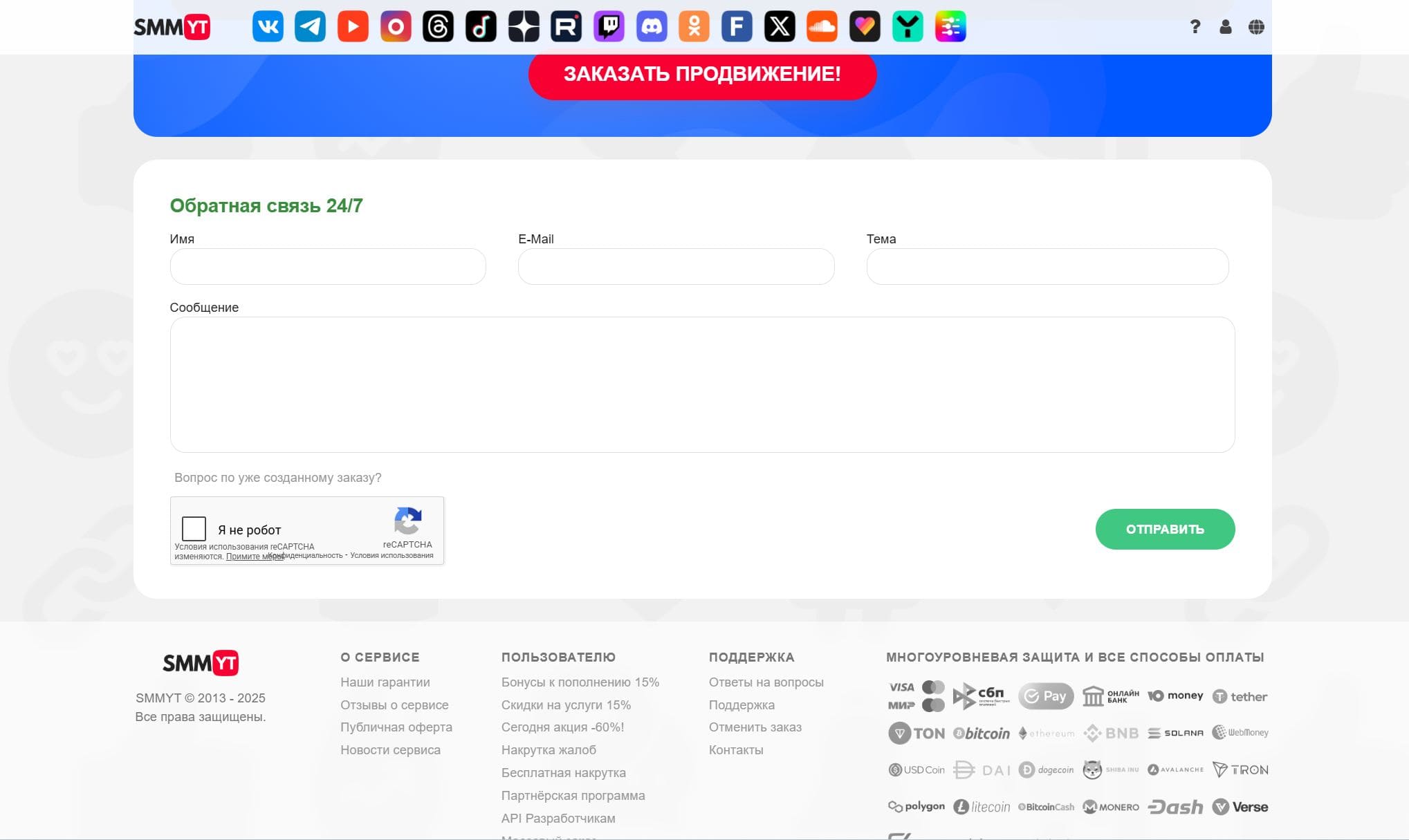
Task: Click the Telegram icon in header
Action: 310,27
